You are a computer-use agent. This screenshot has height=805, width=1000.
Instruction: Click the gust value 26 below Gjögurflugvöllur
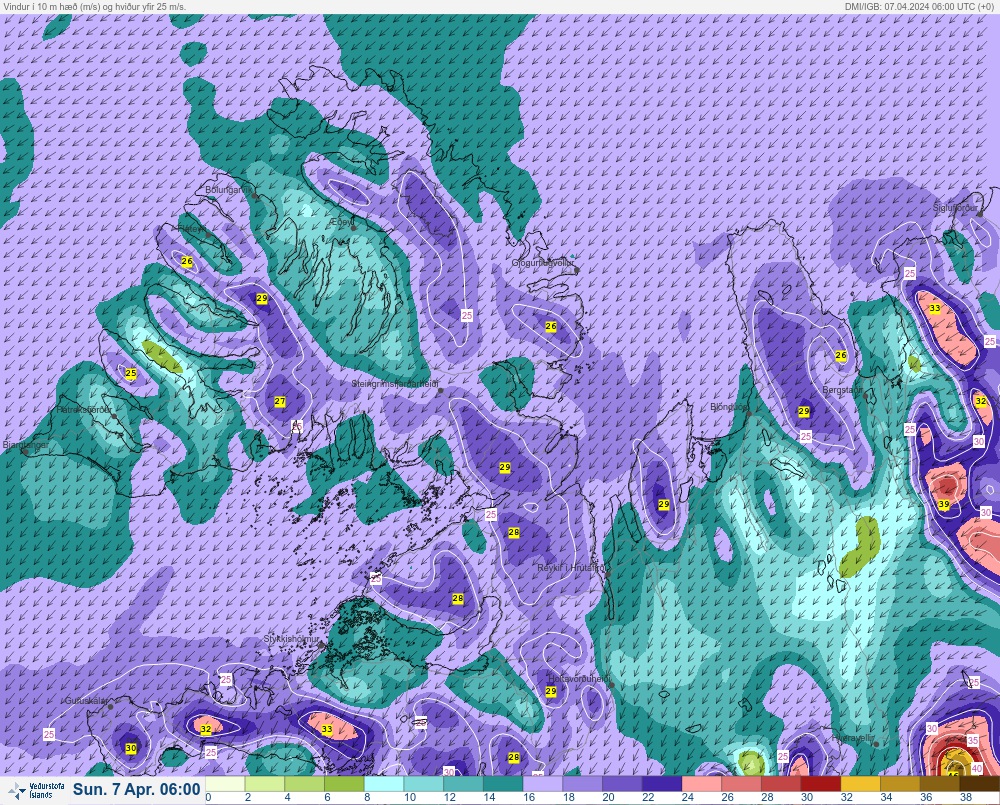[x=551, y=326]
